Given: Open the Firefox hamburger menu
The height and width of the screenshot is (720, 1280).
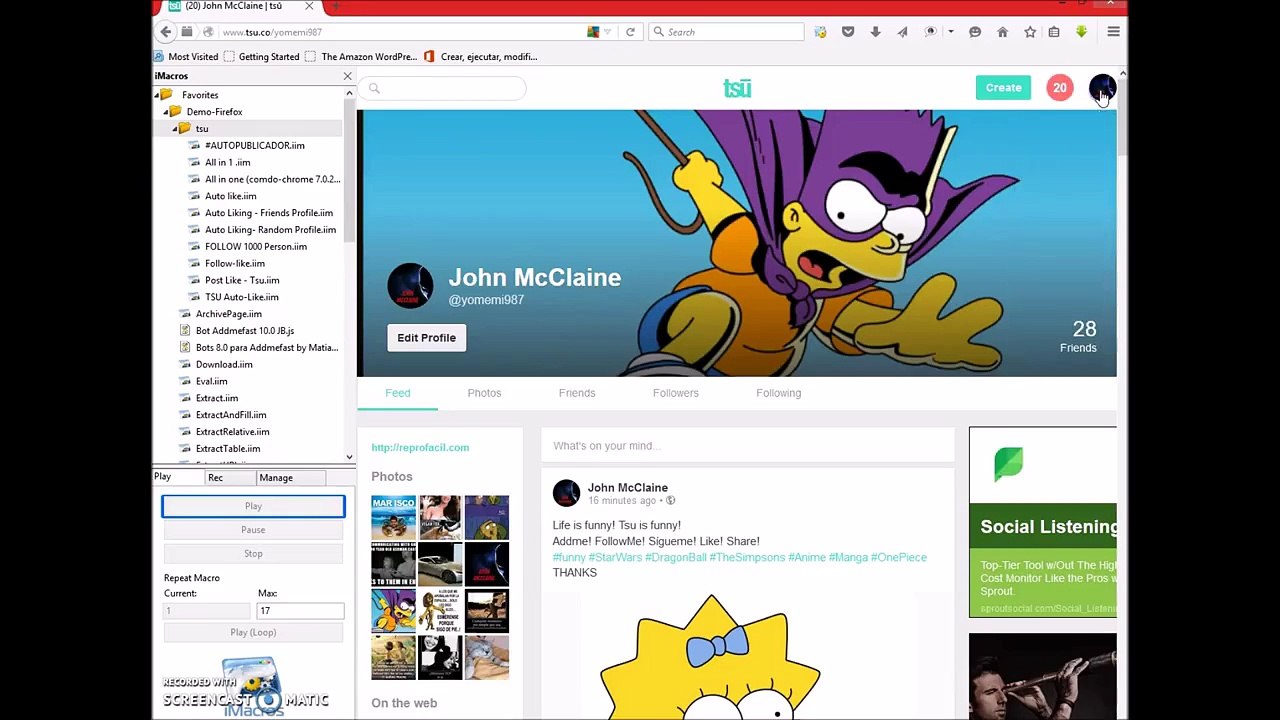Looking at the screenshot, I should pyautogui.click(x=1113, y=32).
